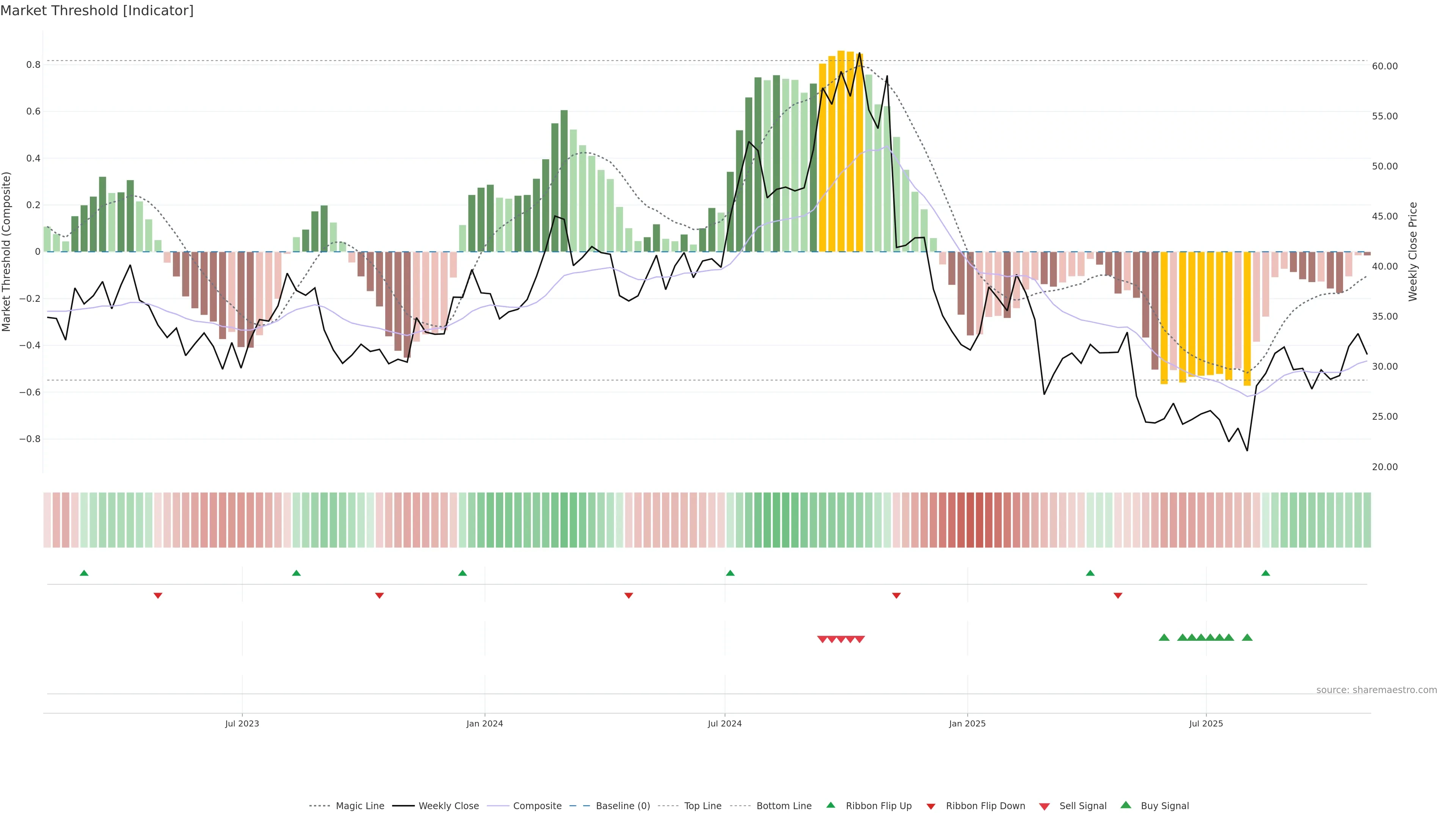Toggle Composite line in the legend
The width and height of the screenshot is (1456, 819).
coord(537,806)
